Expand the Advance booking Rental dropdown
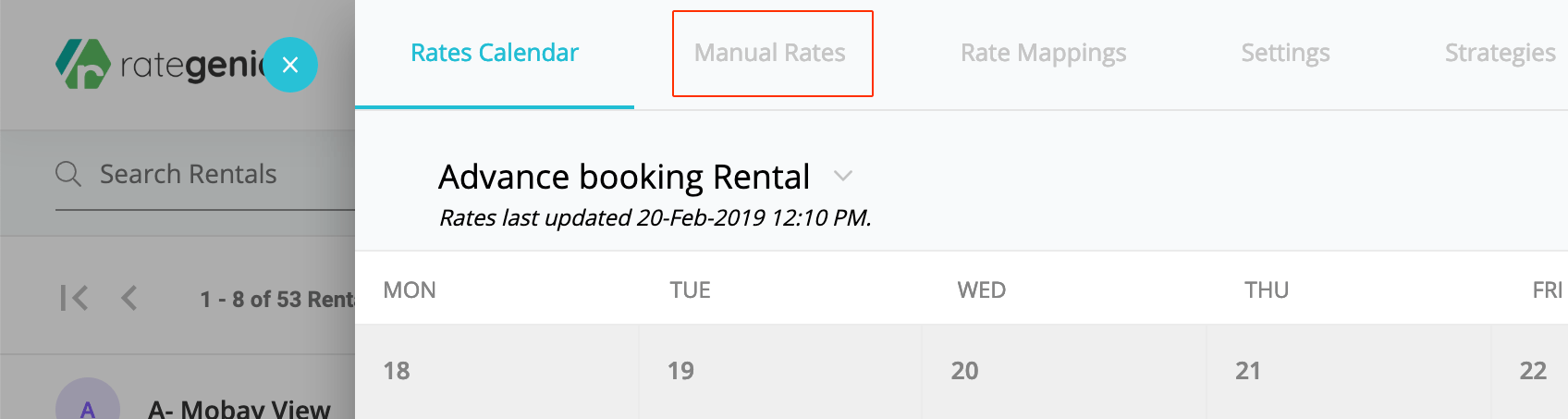This screenshot has width=1568, height=419. point(842,176)
